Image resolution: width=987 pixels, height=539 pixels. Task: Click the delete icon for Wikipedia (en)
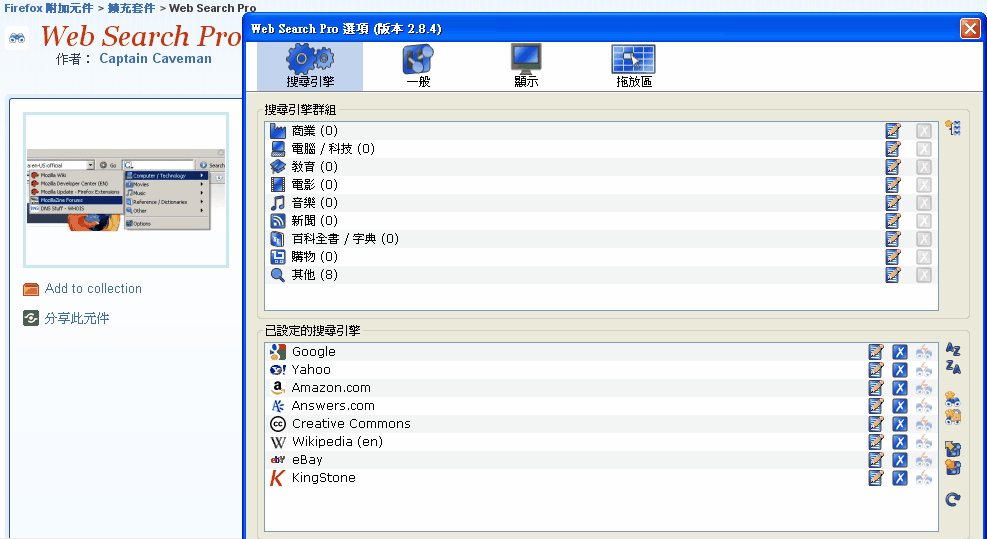899,442
